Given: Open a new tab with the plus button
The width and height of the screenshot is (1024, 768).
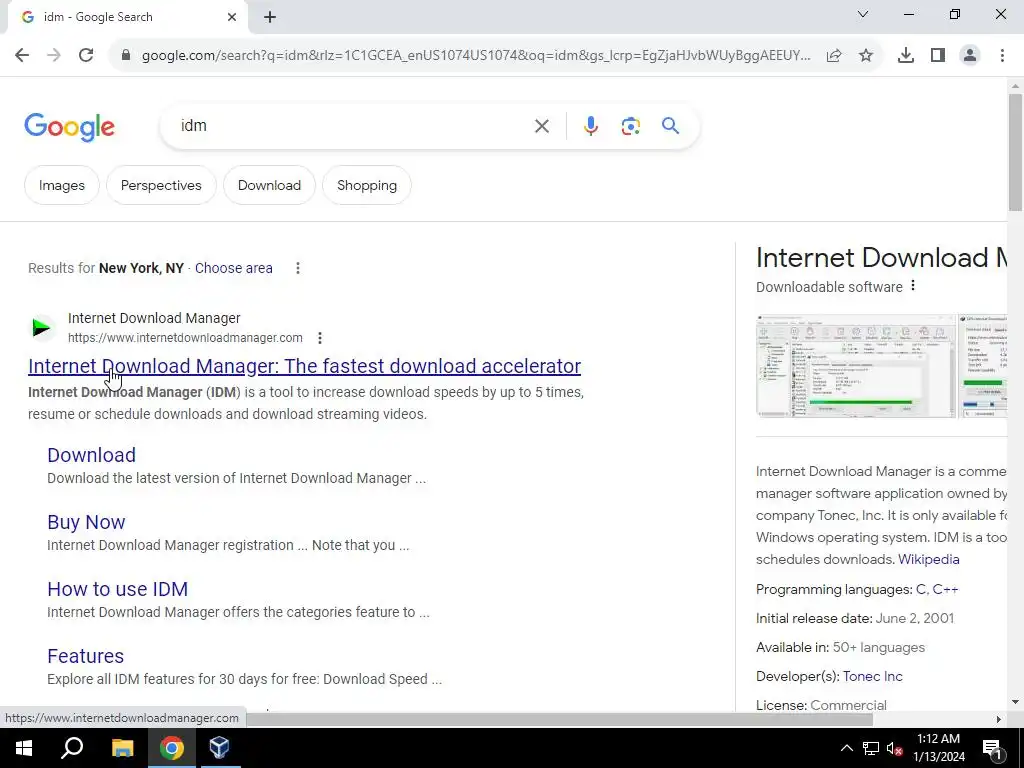Looking at the screenshot, I should tap(270, 17).
